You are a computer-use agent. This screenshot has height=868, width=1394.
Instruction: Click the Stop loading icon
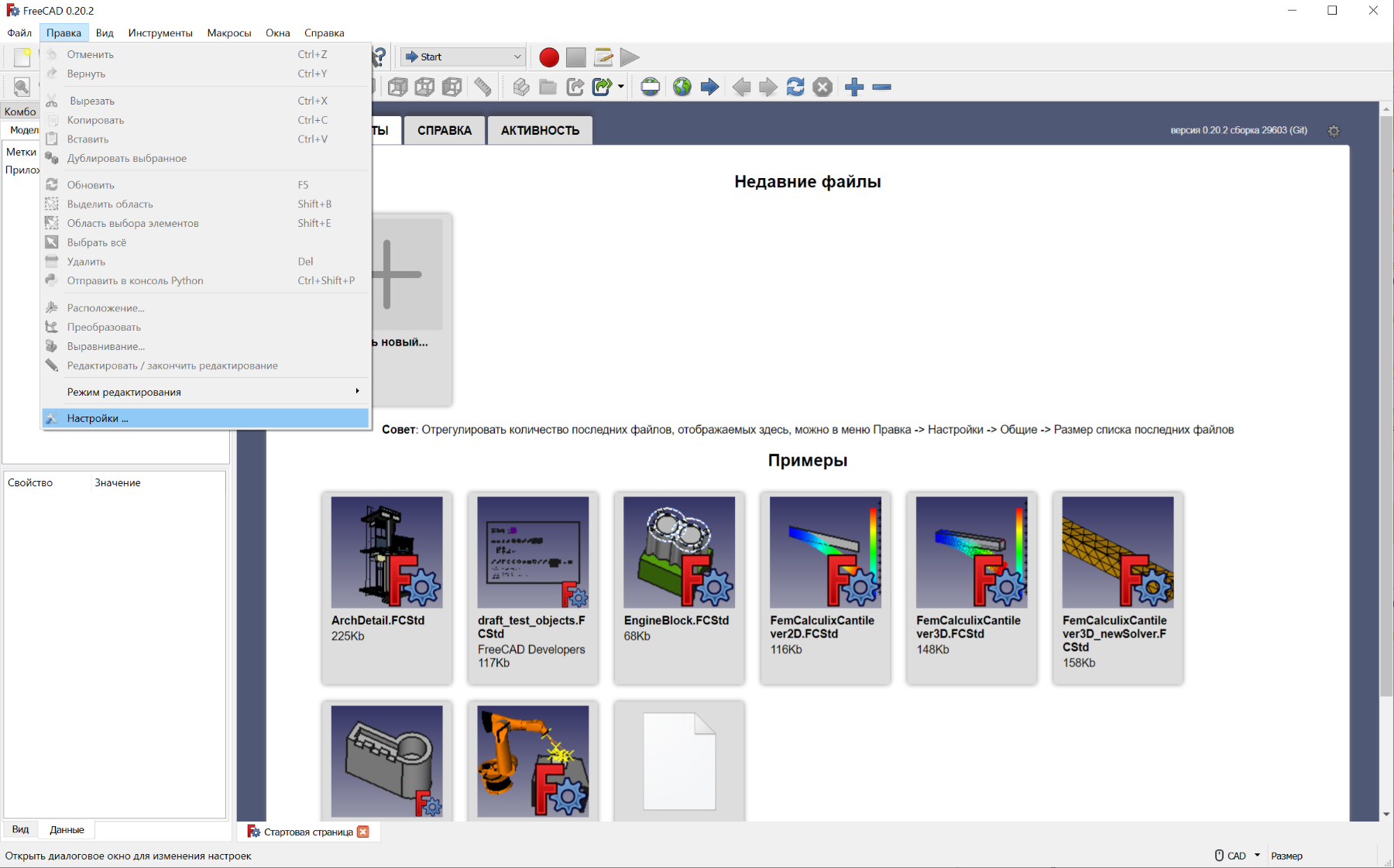coord(822,87)
